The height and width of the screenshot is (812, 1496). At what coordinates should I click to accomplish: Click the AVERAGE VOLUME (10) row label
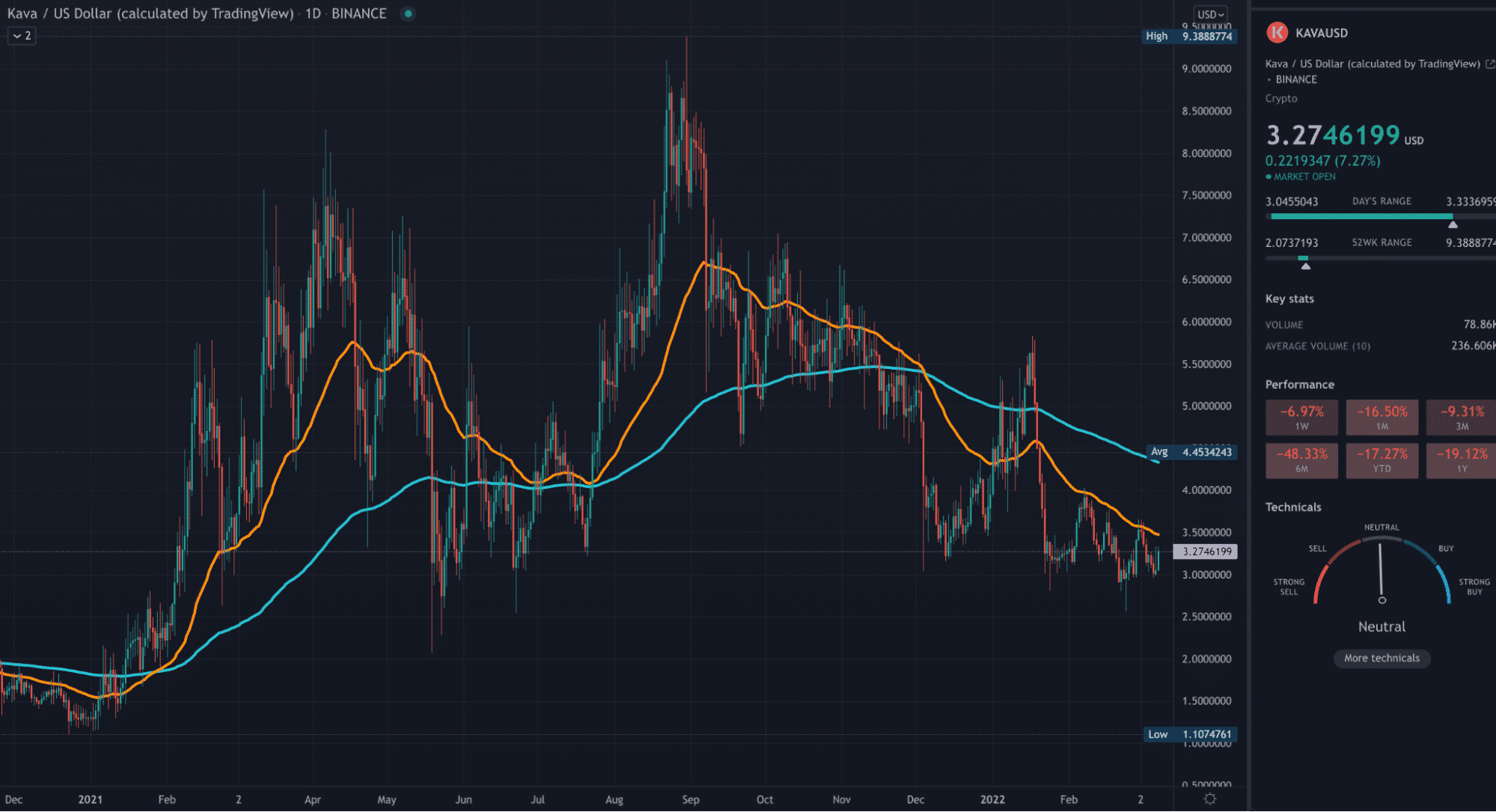(1318, 346)
